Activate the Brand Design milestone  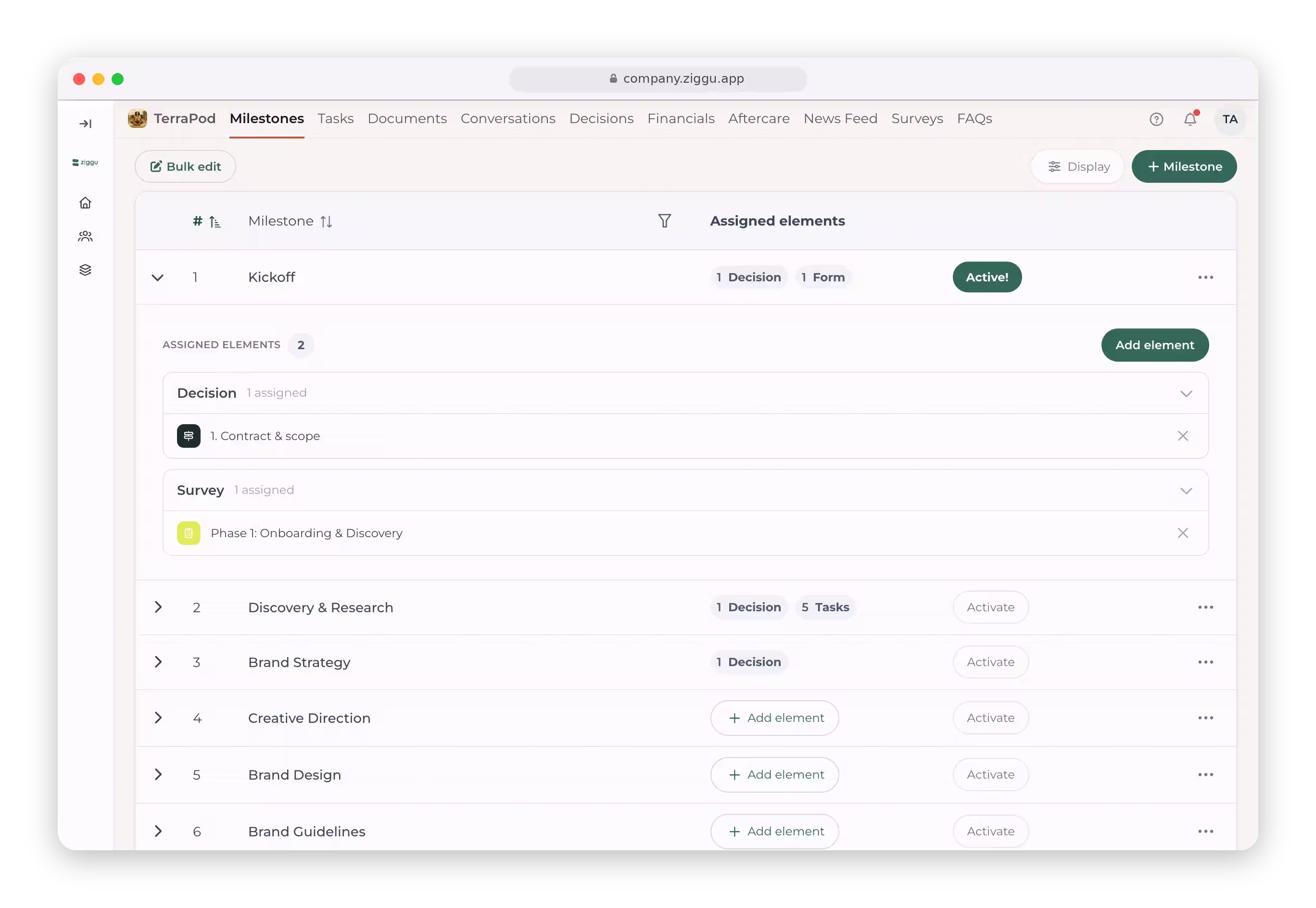[x=990, y=774]
